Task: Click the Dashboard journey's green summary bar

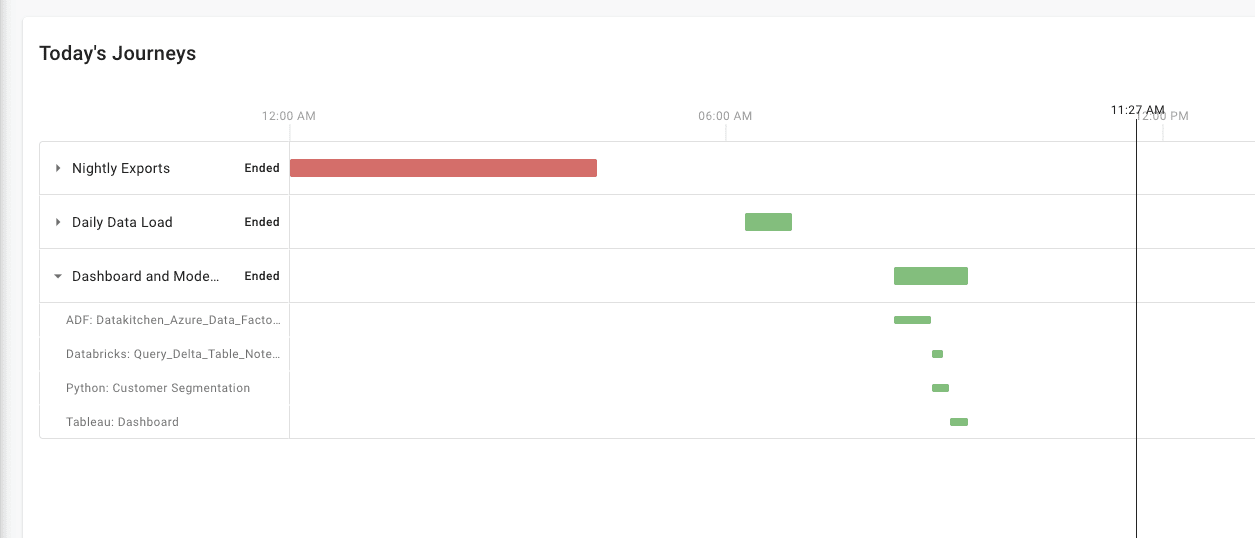Action: [930, 276]
